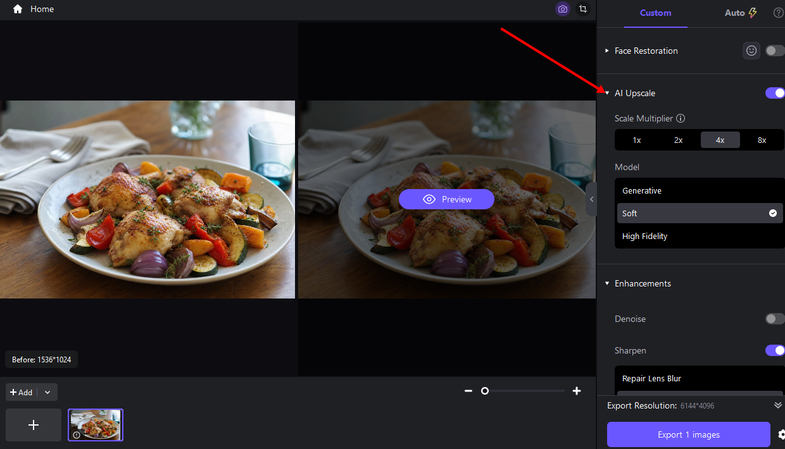Viewport: 785px width, 449px height.
Task: Choose the High Fidelity model
Action: click(x=699, y=236)
